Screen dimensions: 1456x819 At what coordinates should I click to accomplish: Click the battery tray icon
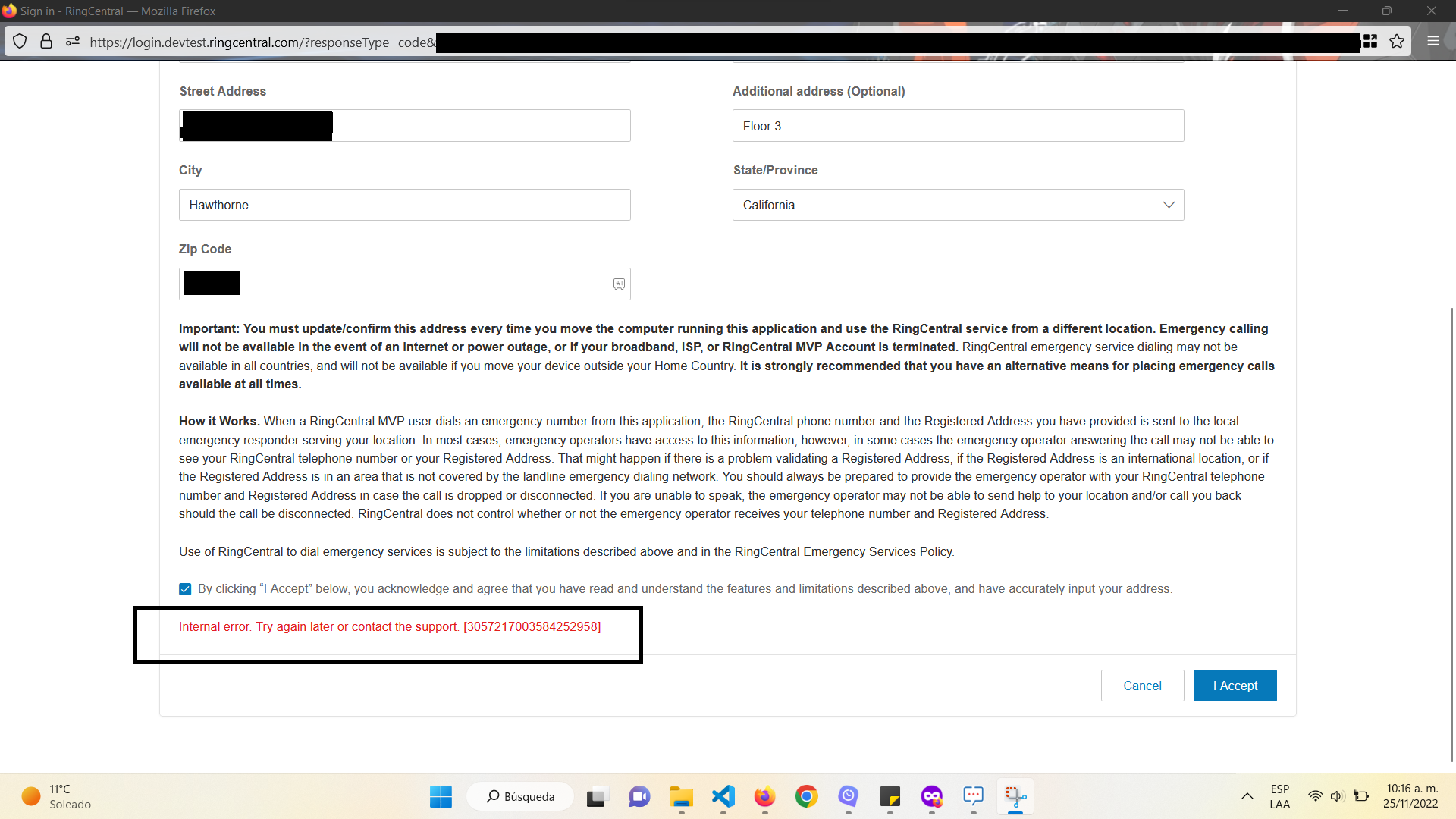point(1361,796)
